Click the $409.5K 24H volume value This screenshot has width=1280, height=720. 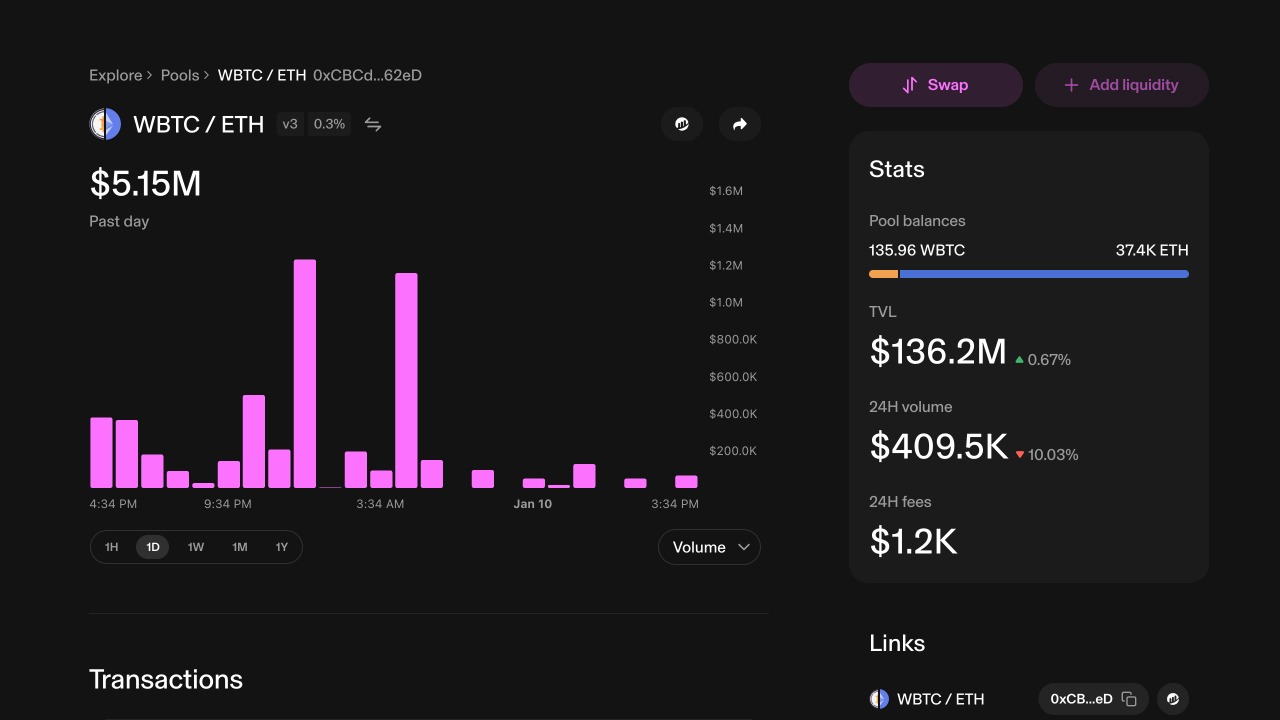(x=939, y=446)
